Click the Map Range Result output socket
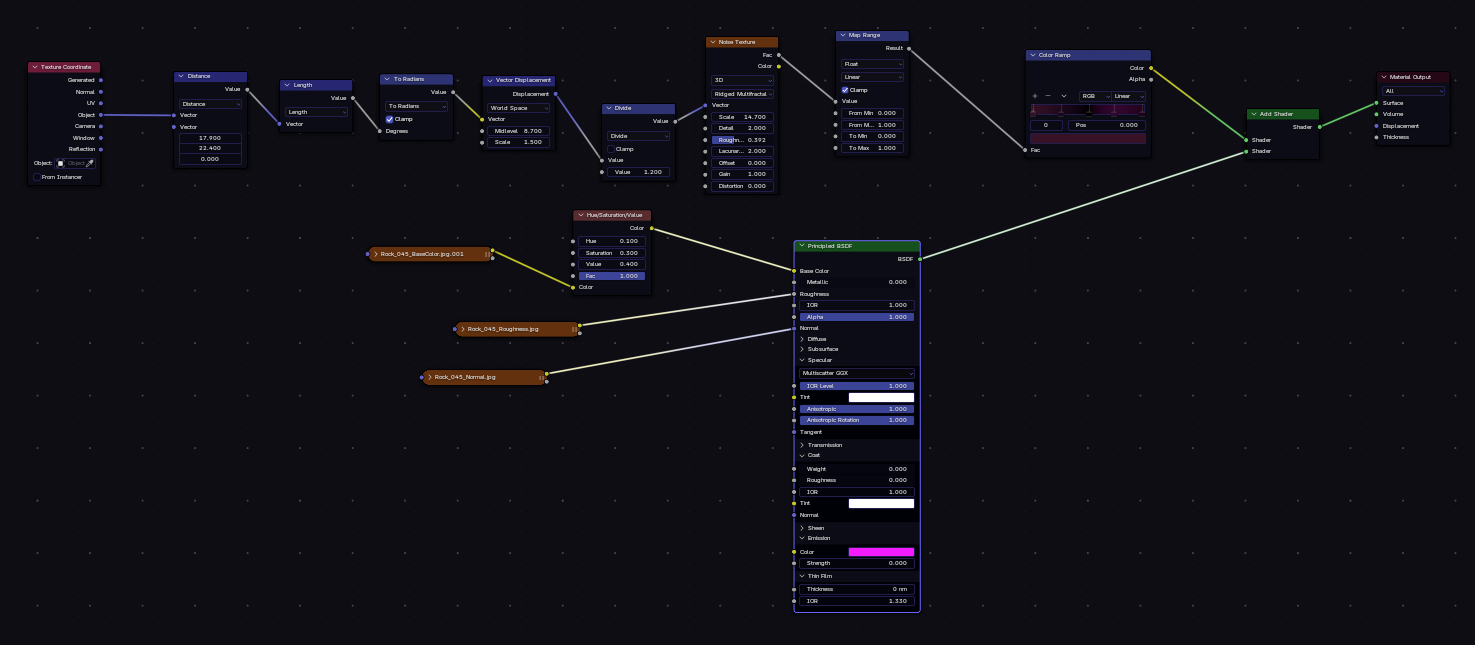This screenshot has height=645, width=1475. pyautogui.click(x=909, y=48)
